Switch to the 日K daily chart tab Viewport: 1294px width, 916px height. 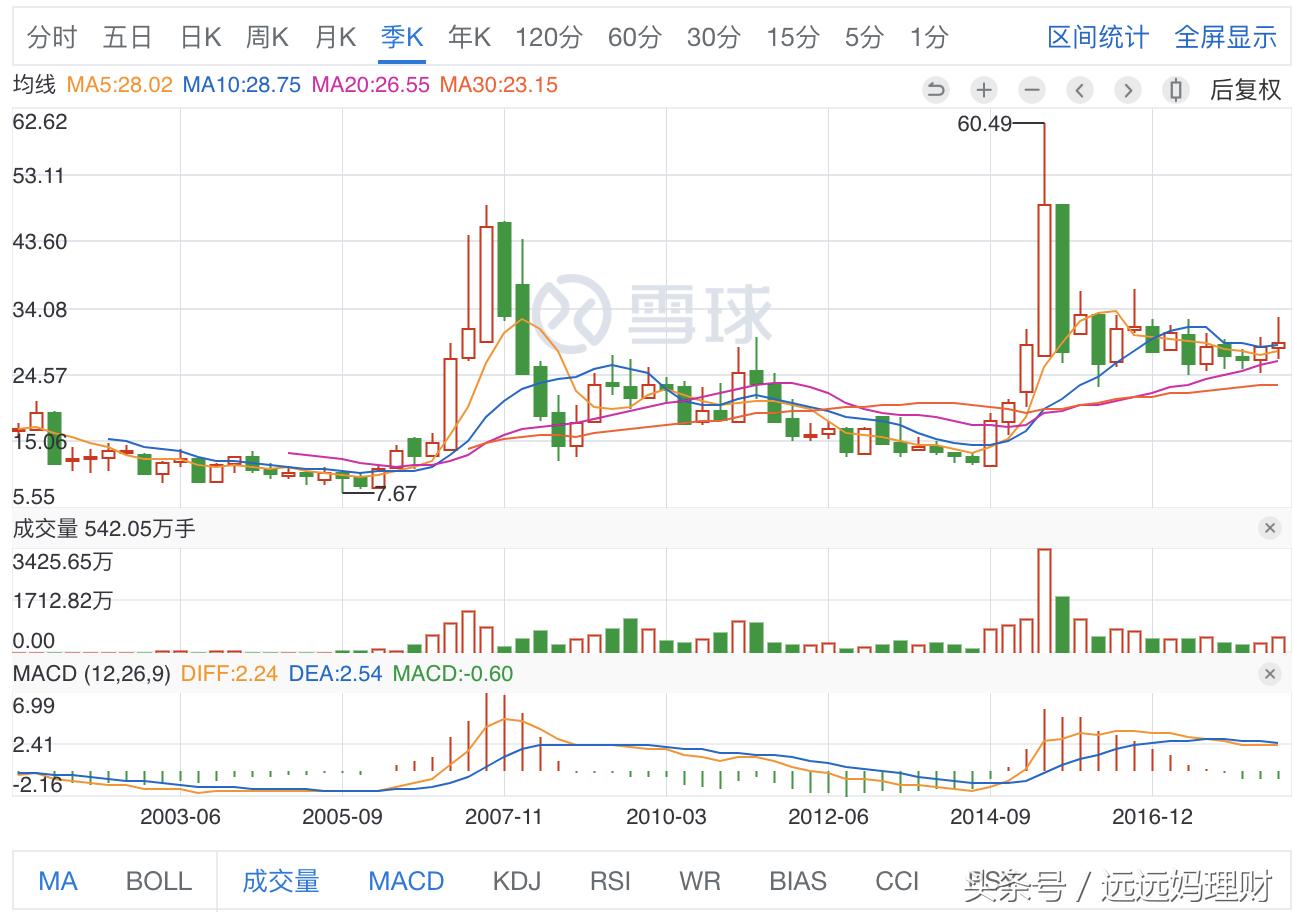pos(200,36)
